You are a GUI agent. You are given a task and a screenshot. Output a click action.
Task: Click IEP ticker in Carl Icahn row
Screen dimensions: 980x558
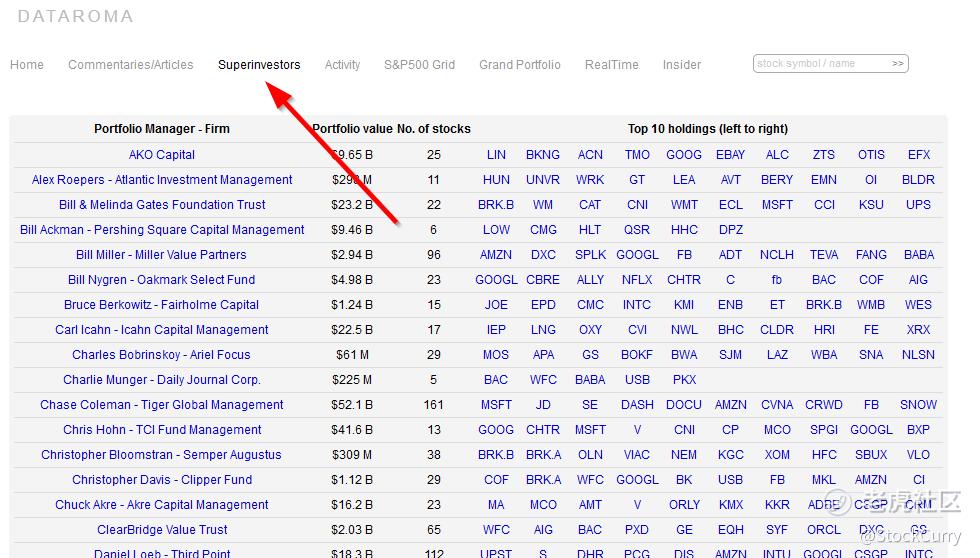[496, 330]
